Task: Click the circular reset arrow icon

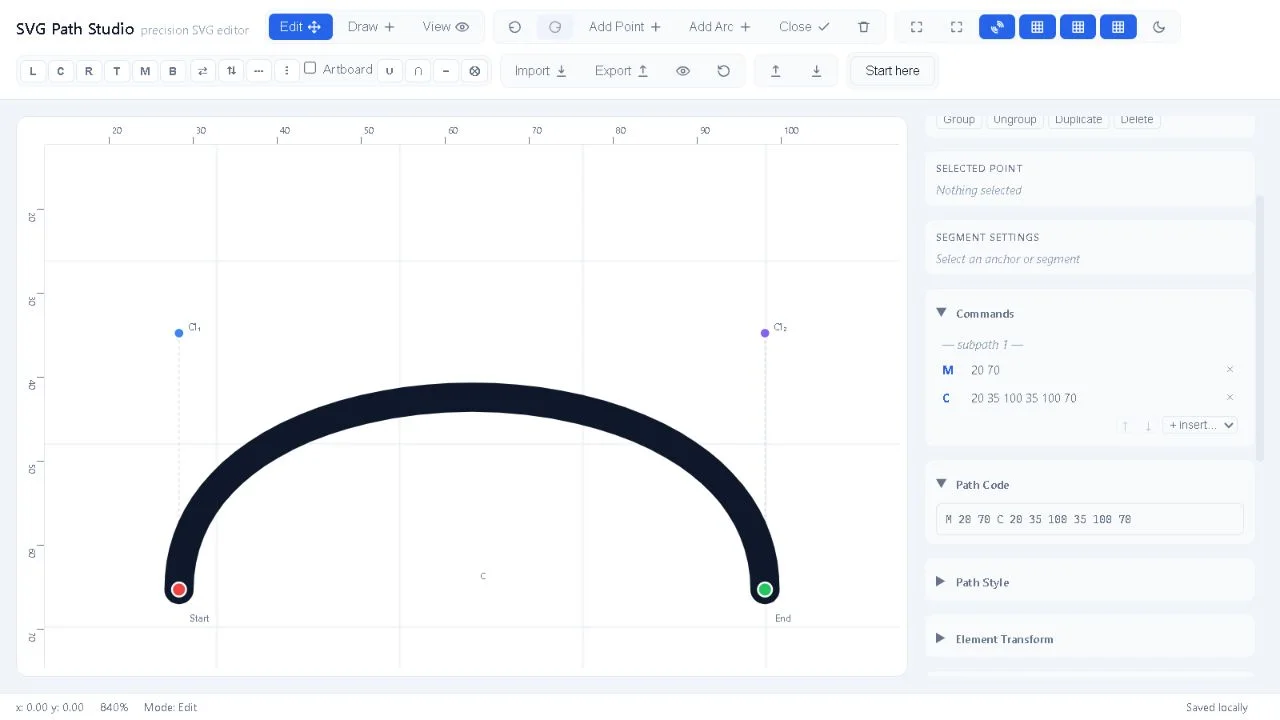Action: coord(723,71)
